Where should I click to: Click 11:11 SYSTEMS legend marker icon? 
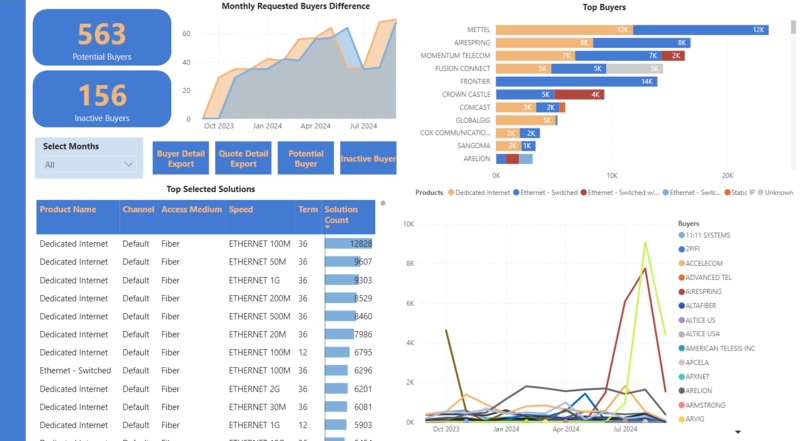(x=681, y=236)
